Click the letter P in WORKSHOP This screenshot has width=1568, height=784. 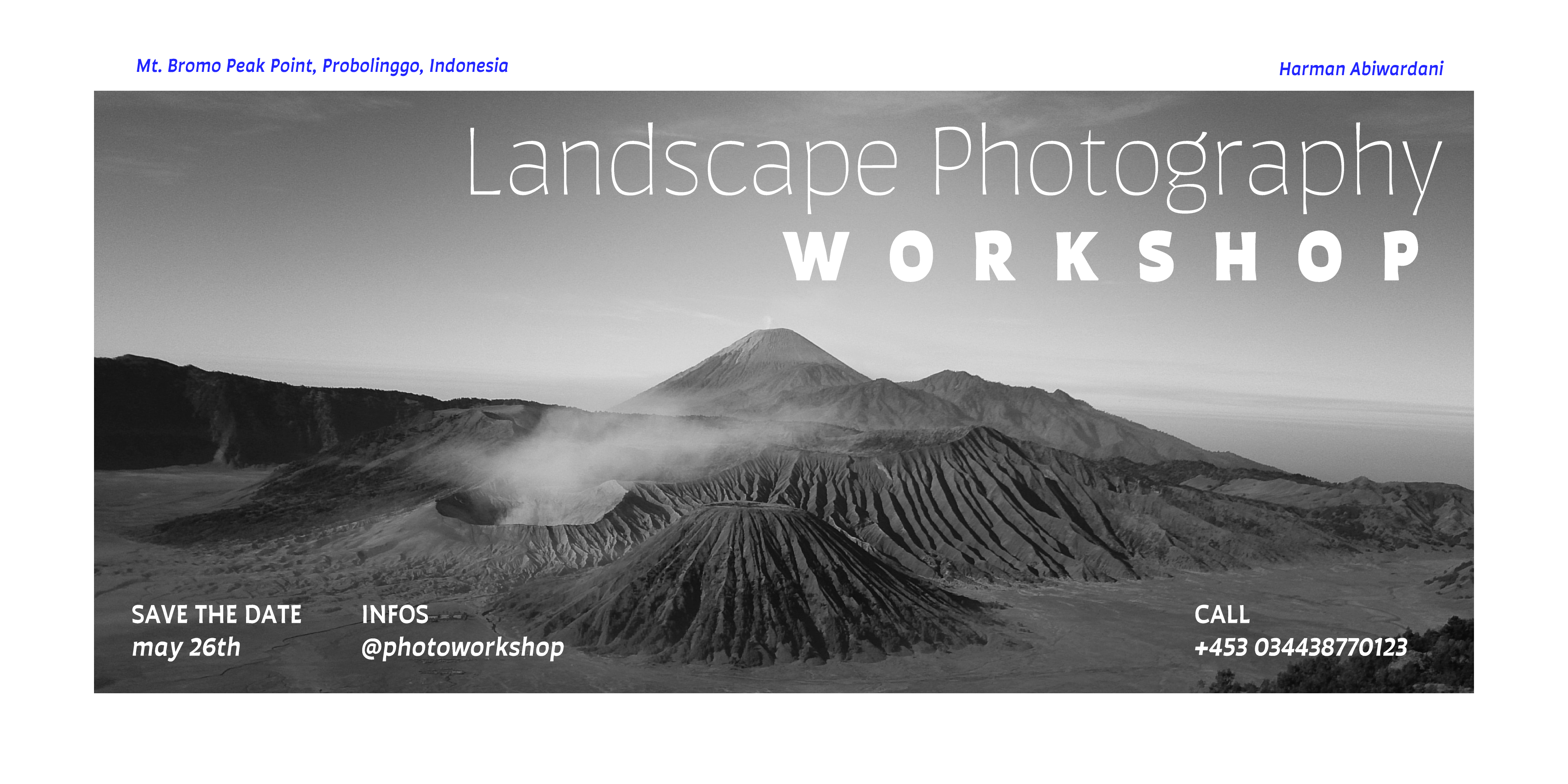point(1401,256)
